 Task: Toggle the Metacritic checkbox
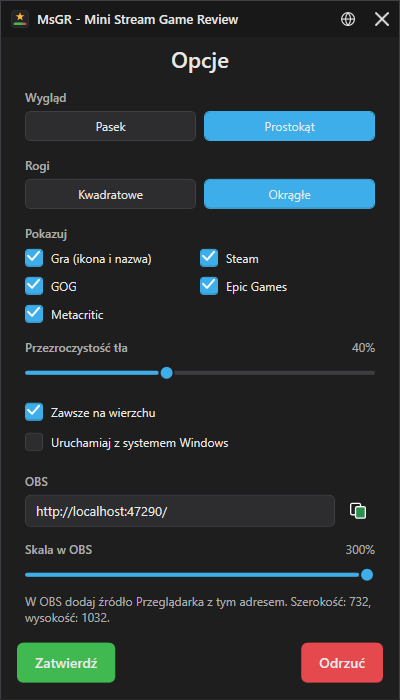(34, 314)
